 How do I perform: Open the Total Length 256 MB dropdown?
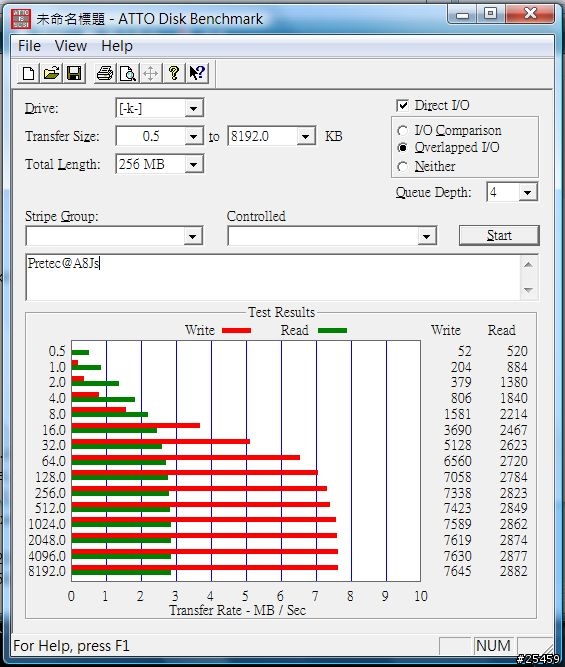pos(193,164)
